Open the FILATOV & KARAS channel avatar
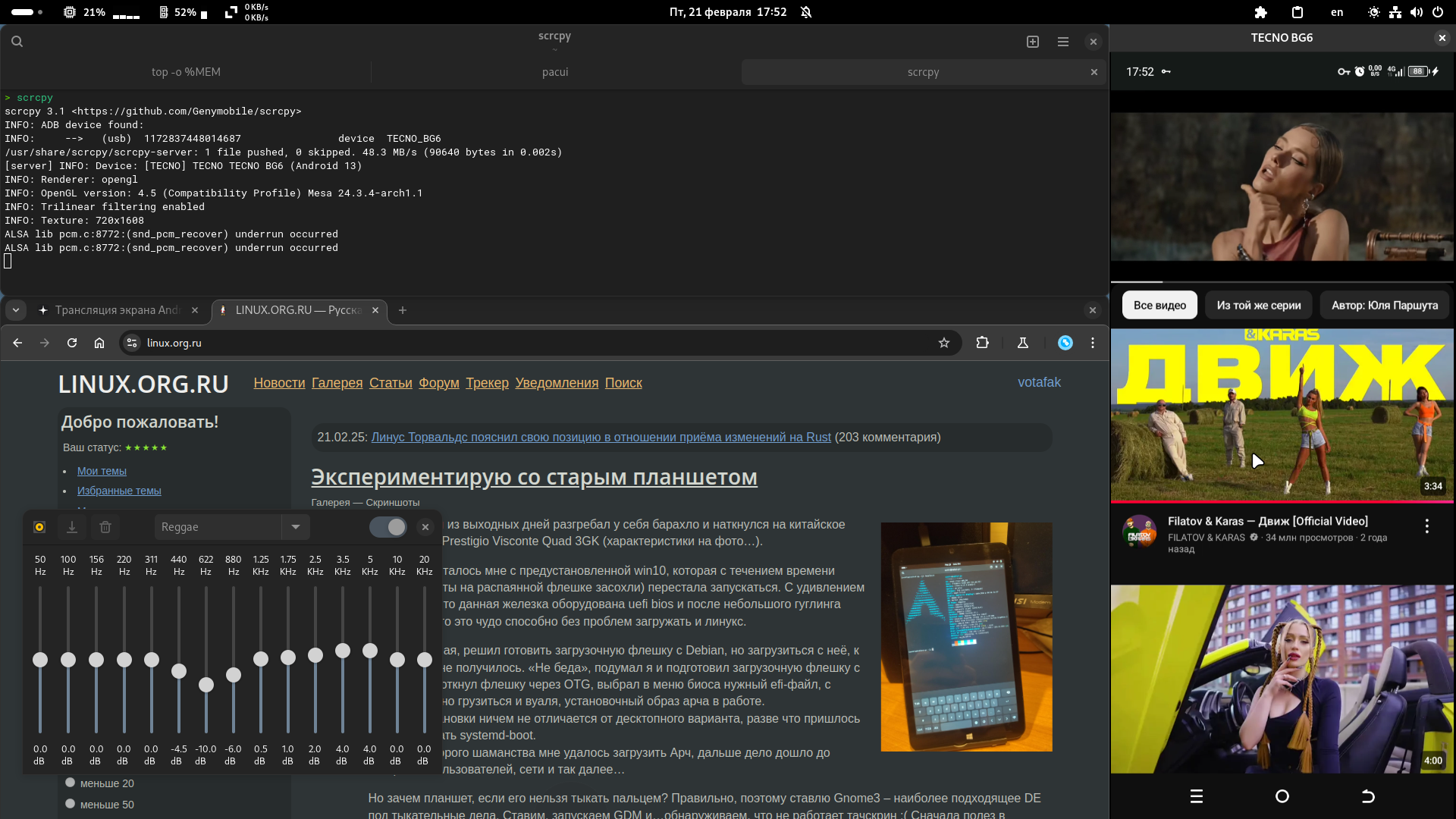Viewport: 1456px width, 819px height. coord(1139,532)
